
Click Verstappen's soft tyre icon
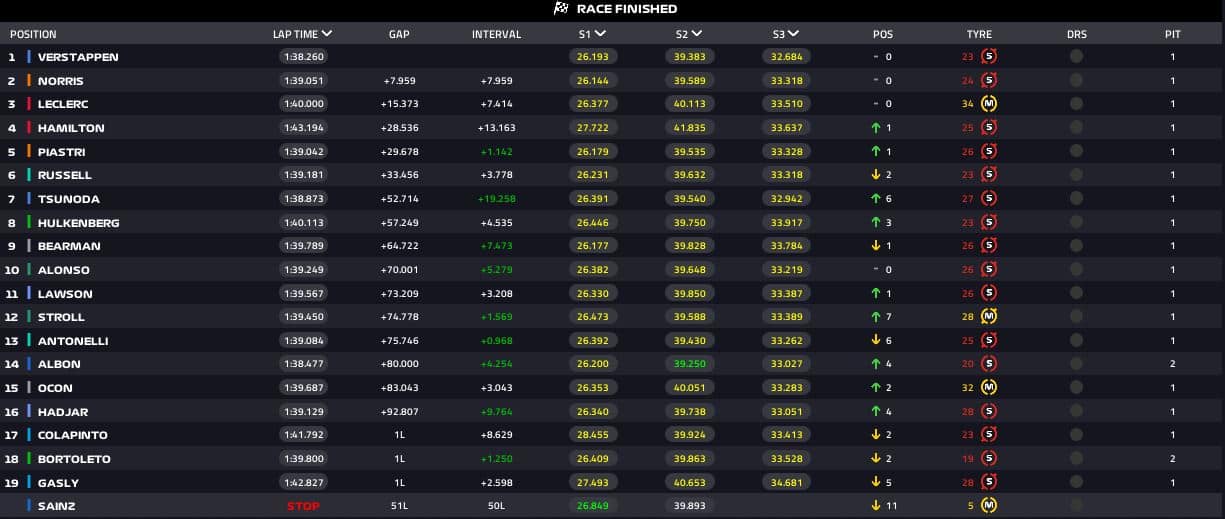988,57
